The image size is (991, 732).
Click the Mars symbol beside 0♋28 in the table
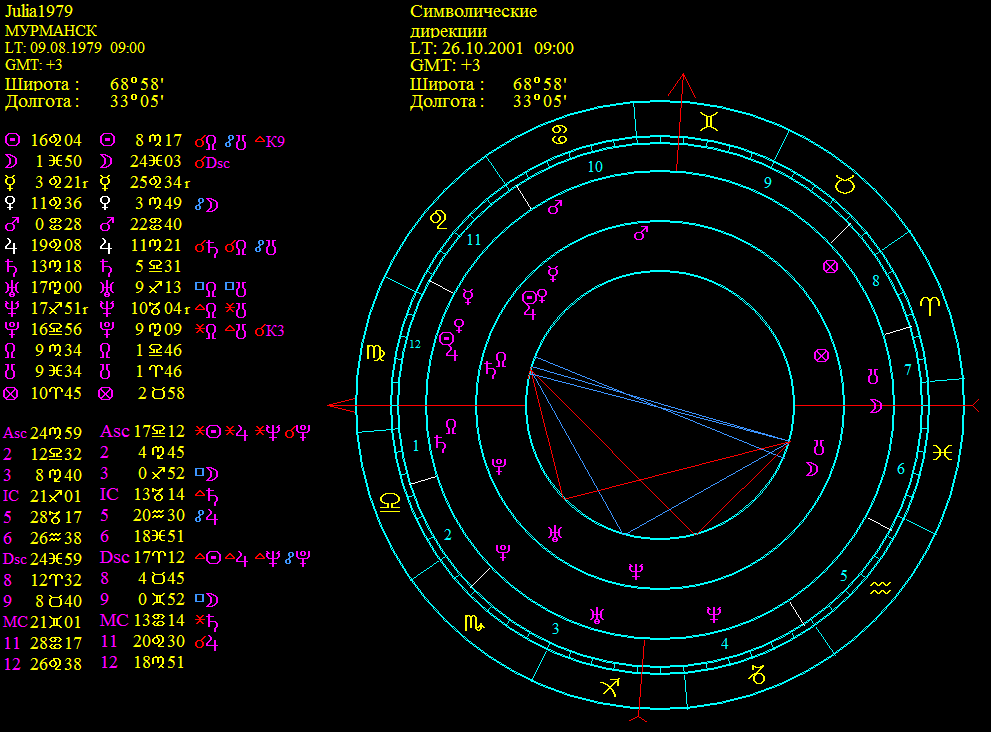11,224
